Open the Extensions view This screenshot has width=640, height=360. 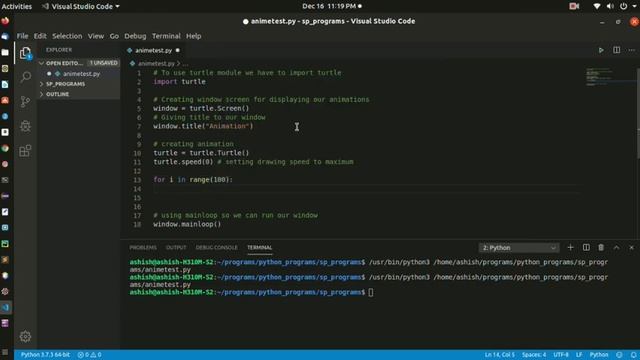(x=25, y=151)
